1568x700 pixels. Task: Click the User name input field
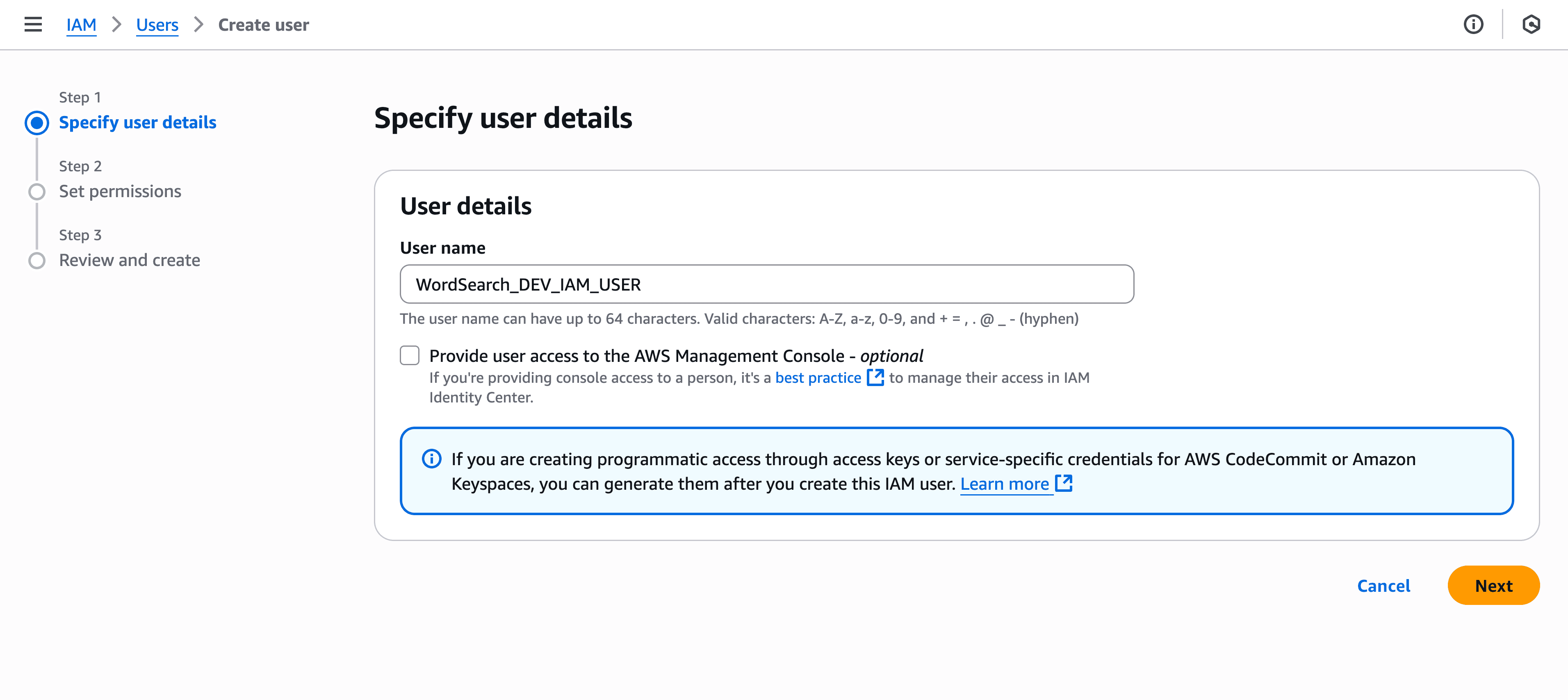tap(766, 284)
